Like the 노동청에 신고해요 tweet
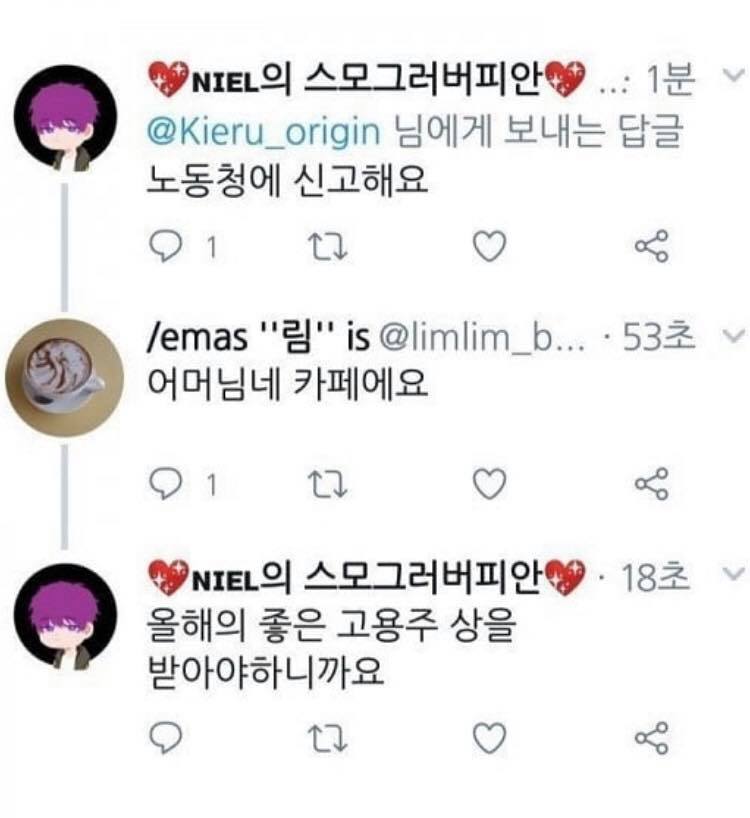750x818 pixels. tap(489, 245)
